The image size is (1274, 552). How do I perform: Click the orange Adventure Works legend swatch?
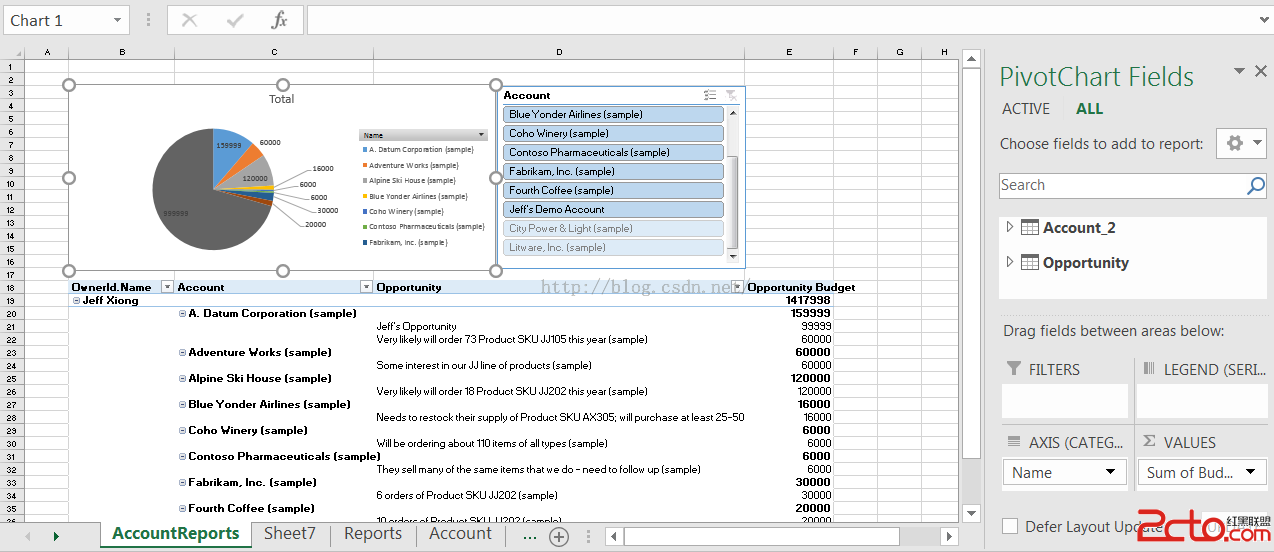click(x=364, y=165)
